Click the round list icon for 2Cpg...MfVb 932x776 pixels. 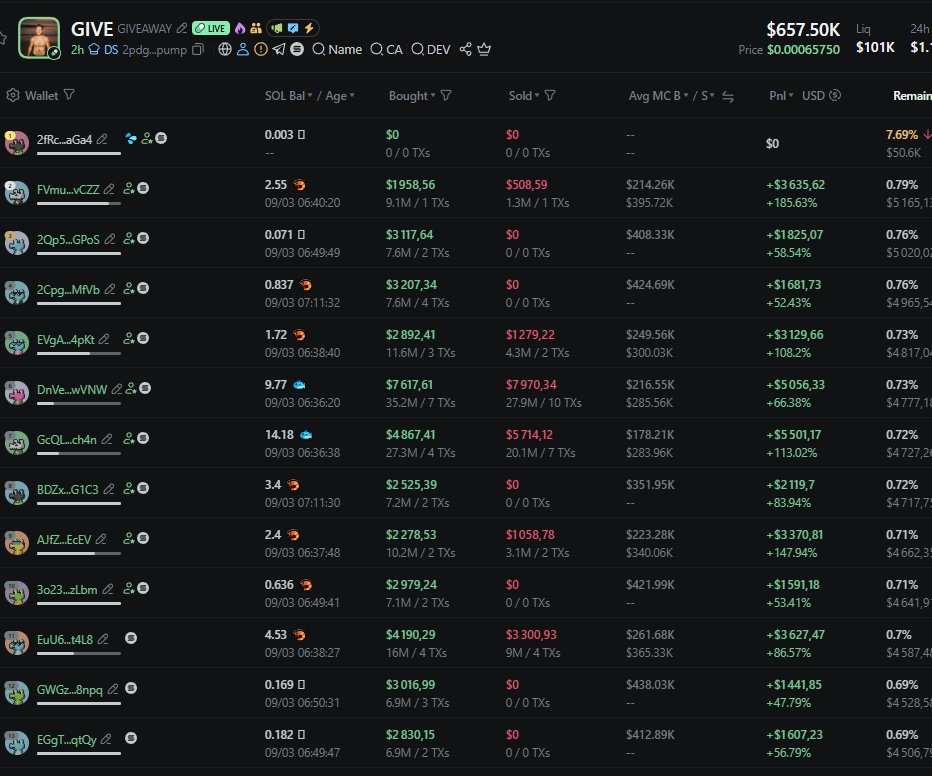pos(143,288)
